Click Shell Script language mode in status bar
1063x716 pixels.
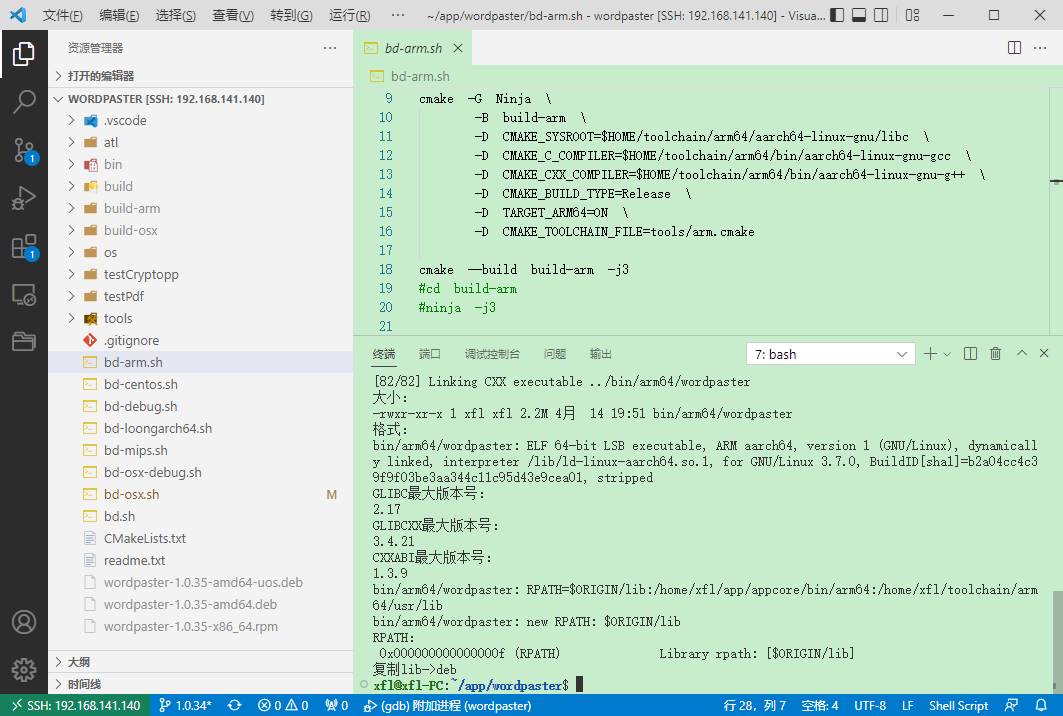pyautogui.click(x=957, y=705)
